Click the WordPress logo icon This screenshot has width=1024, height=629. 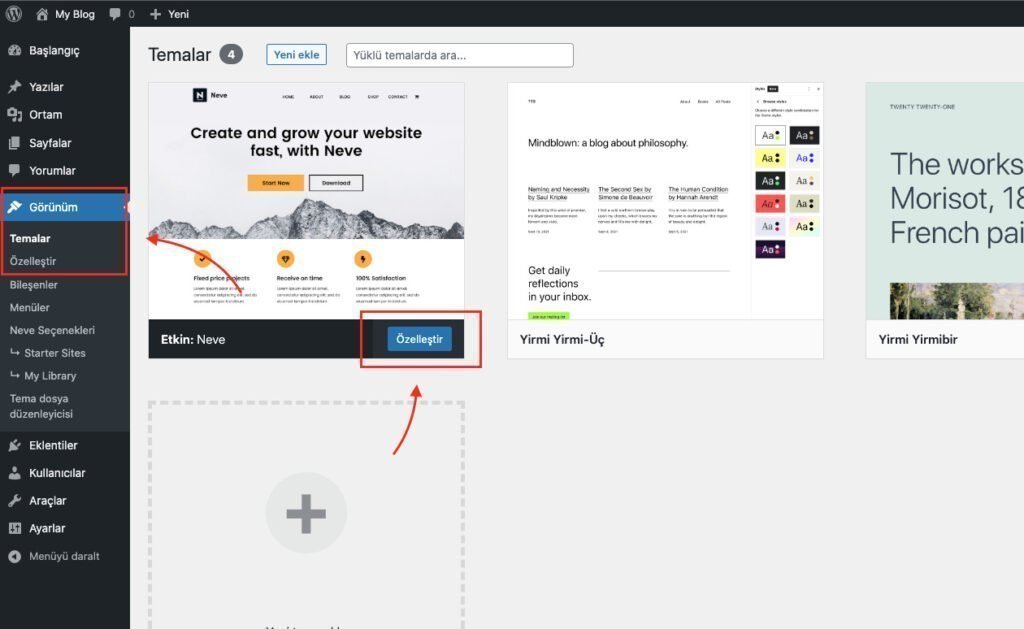pos(14,14)
